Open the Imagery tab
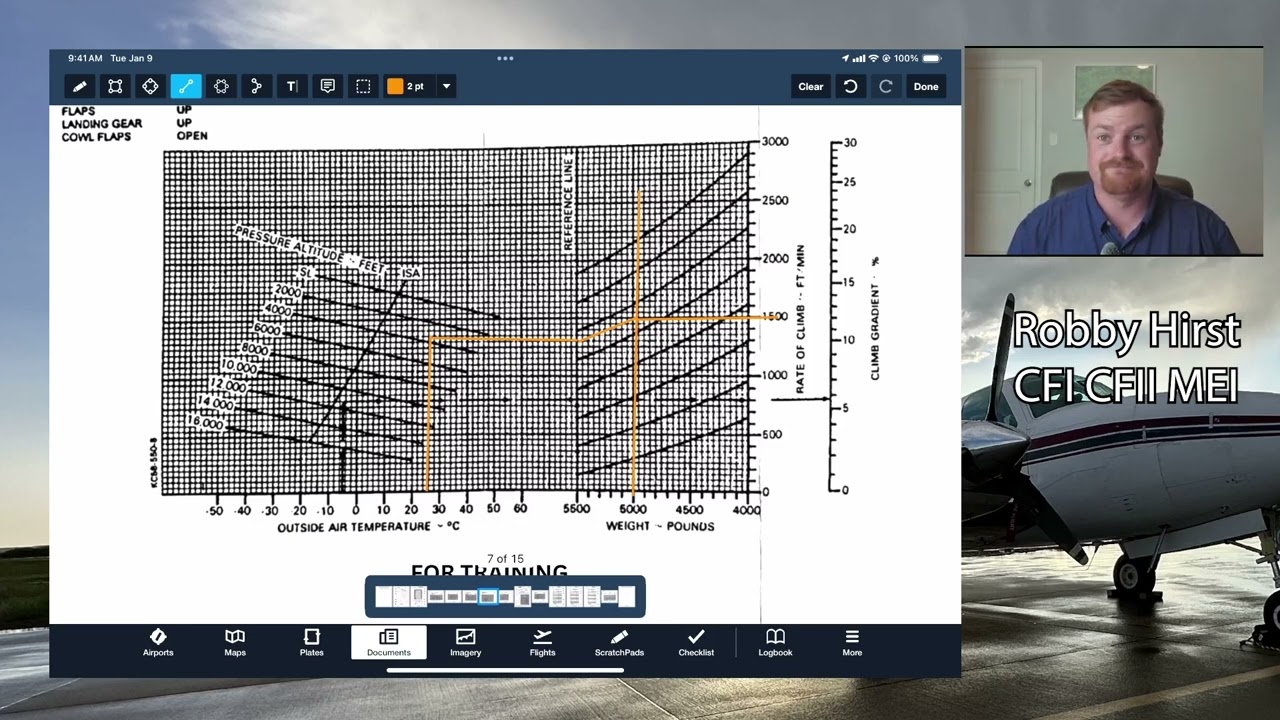Image resolution: width=1280 pixels, height=720 pixels. [465, 642]
